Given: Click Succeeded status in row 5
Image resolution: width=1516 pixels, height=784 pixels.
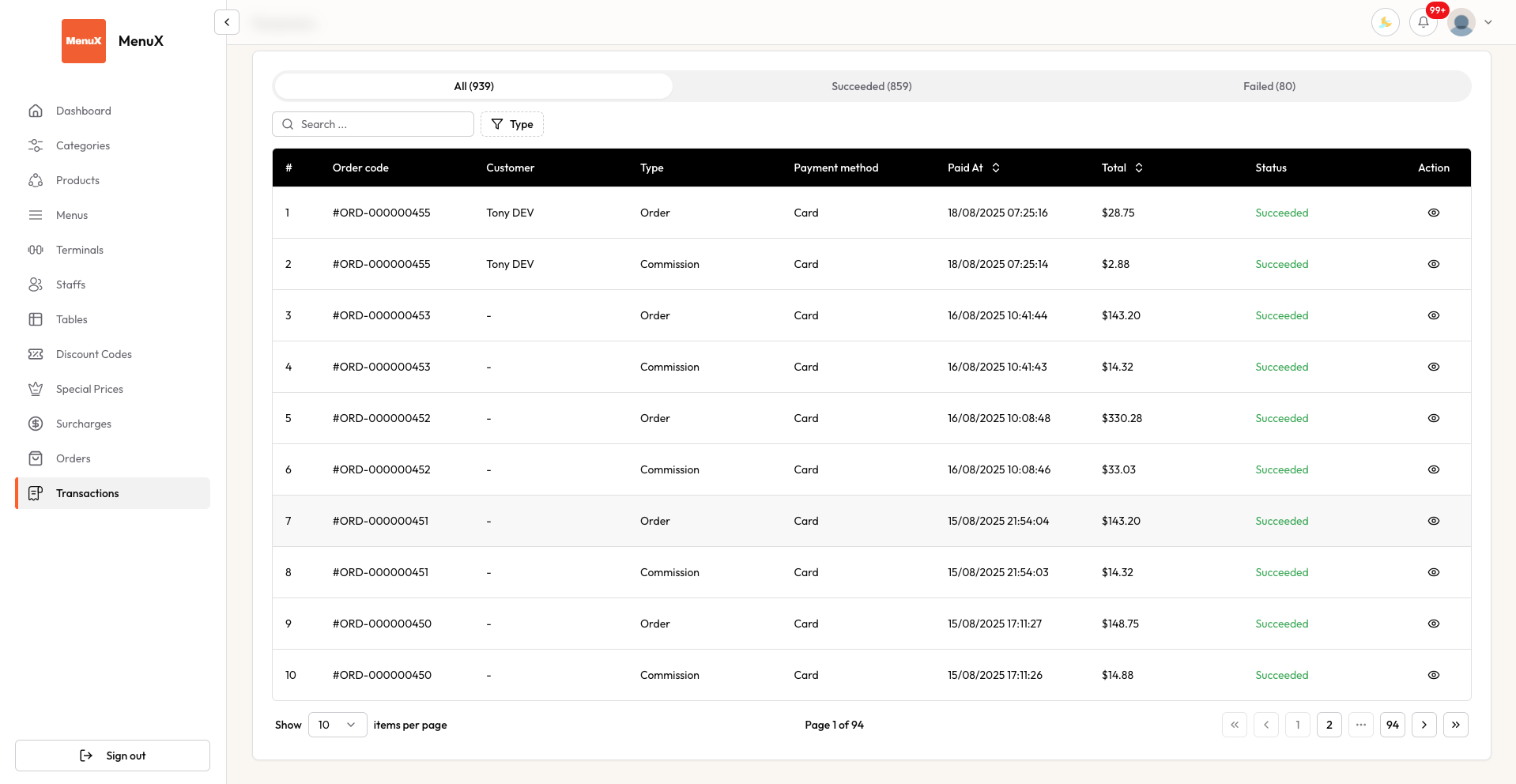Looking at the screenshot, I should [x=1281, y=418].
